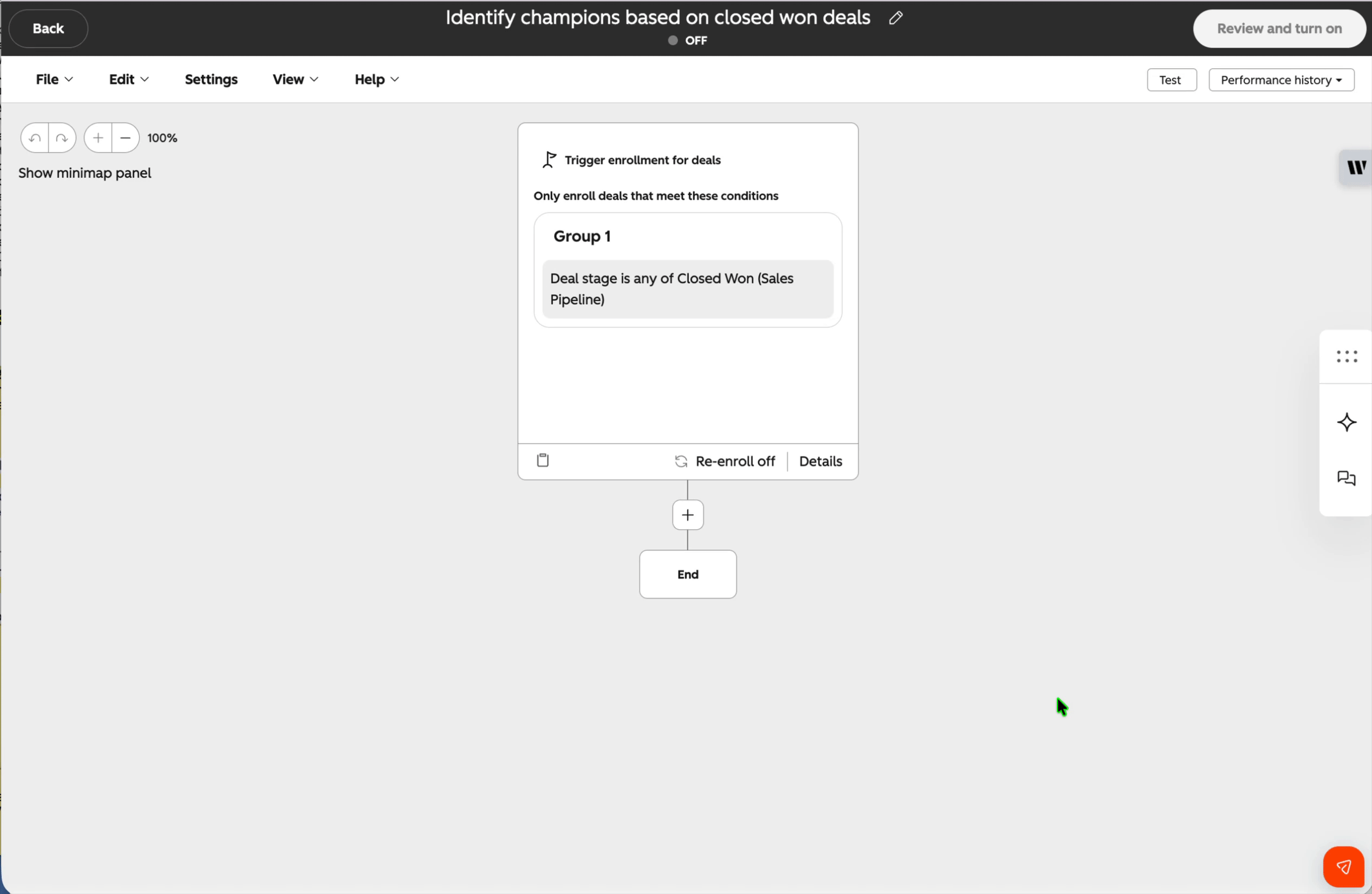This screenshot has height=894, width=1372.
Task: Show minimap panel
Action: tap(85, 173)
